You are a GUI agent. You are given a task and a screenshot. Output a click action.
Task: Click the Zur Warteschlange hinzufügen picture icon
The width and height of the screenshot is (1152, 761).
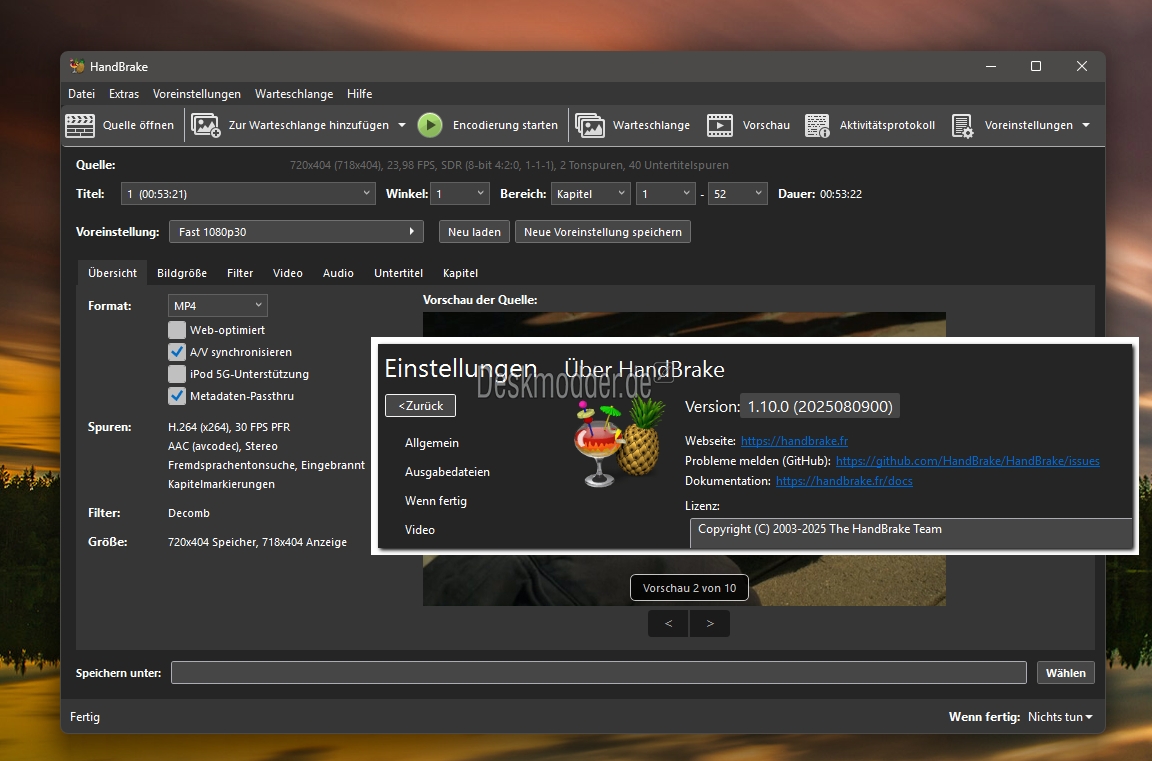click(206, 125)
